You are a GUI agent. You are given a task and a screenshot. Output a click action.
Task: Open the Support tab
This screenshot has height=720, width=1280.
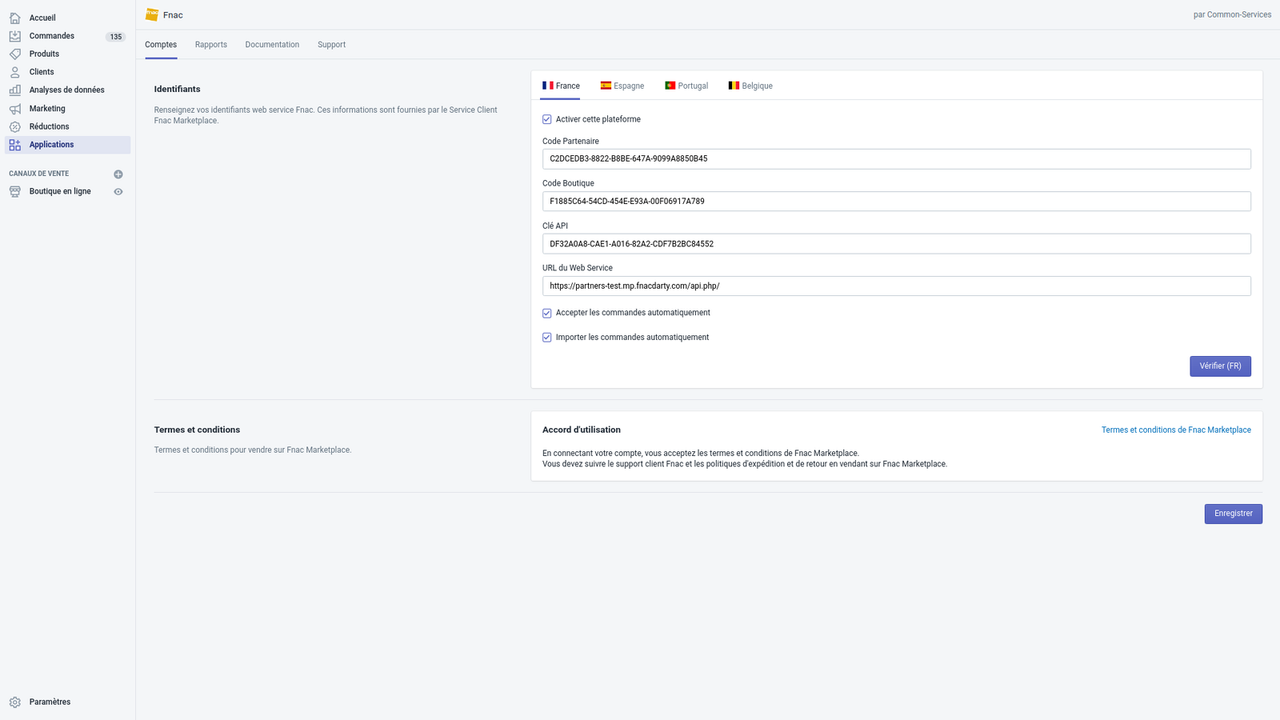332,45
